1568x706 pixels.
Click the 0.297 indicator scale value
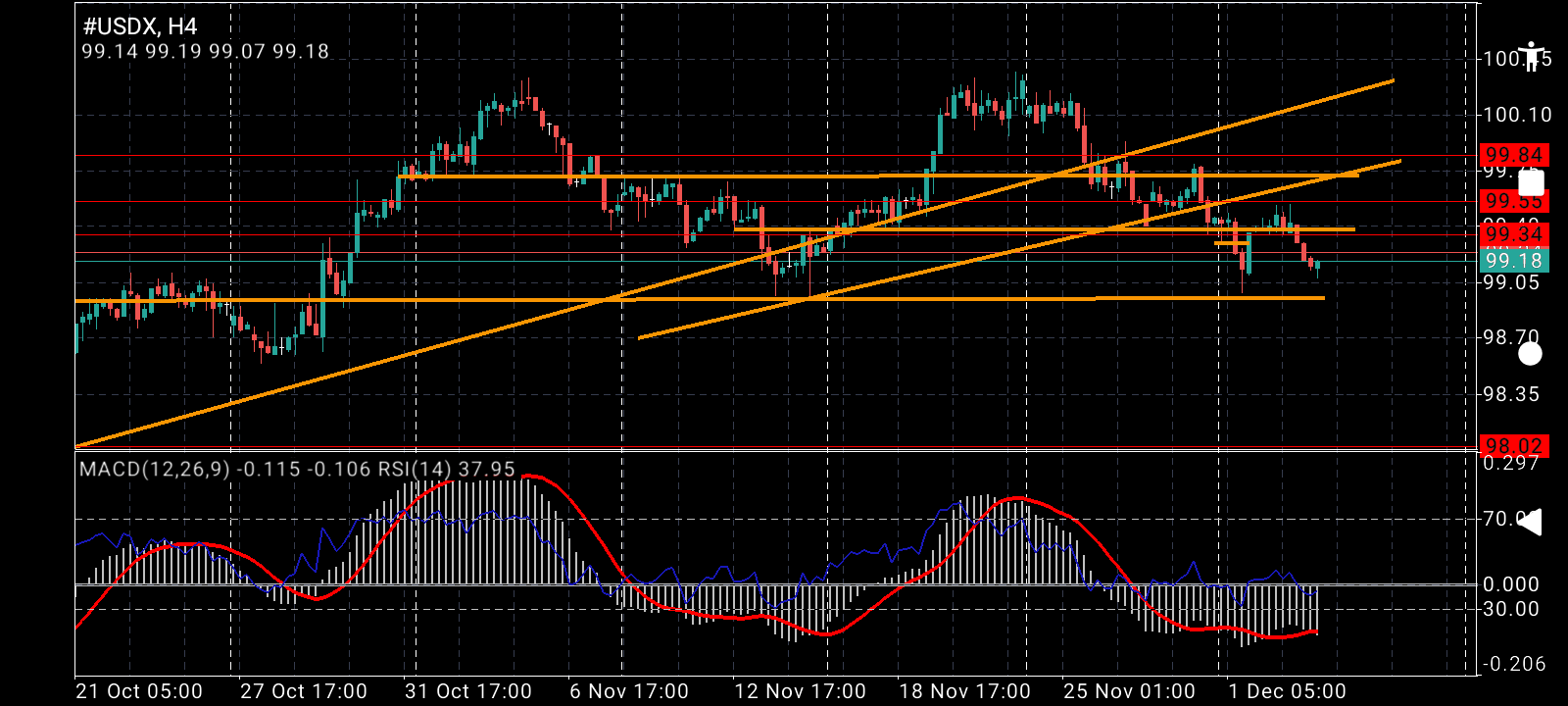1511,463
